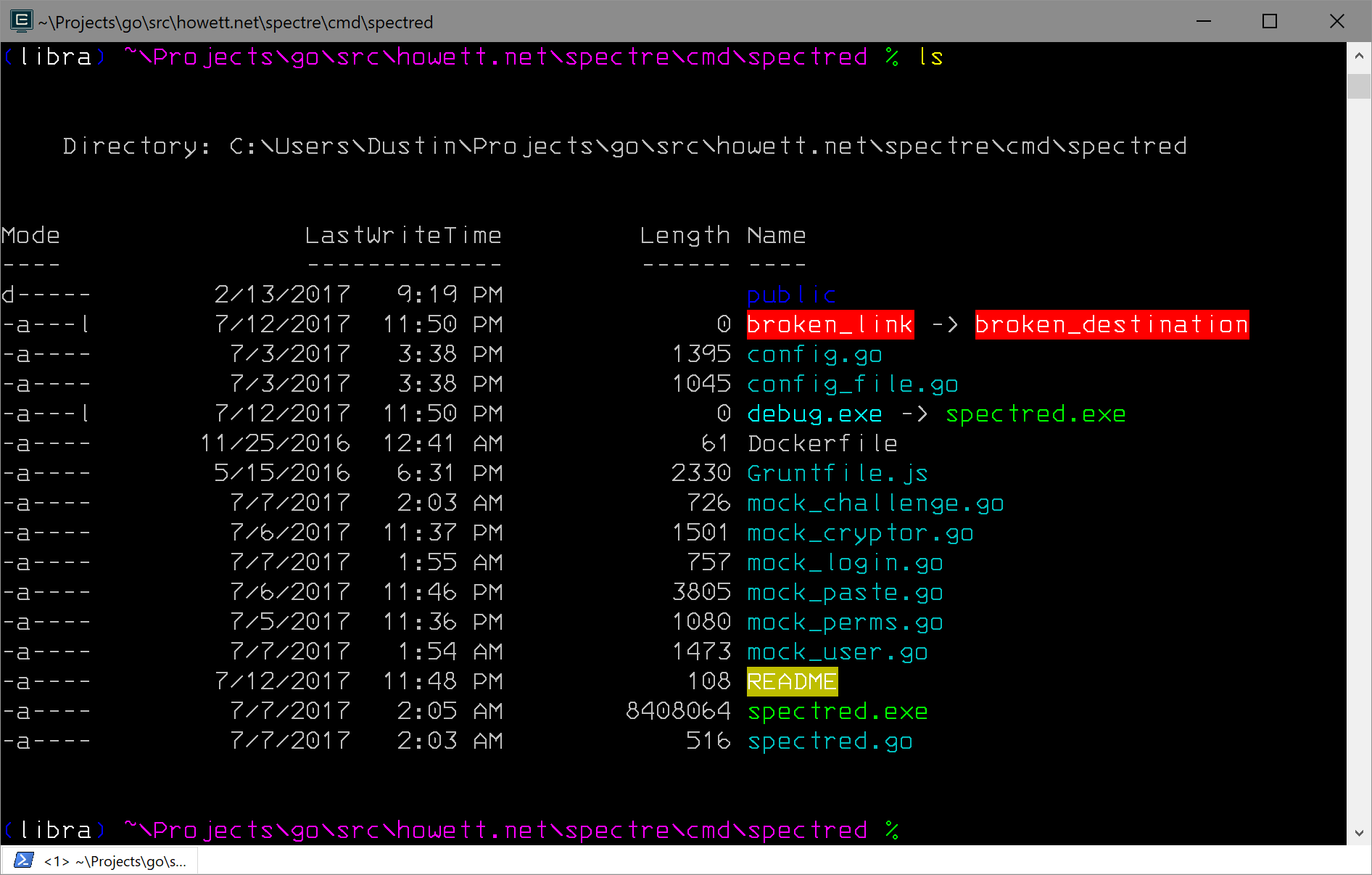Image resolution: width=1372 pixels, height=875 pixels.
Task: Click the public directory name
Action: click(x=792, y=295)
